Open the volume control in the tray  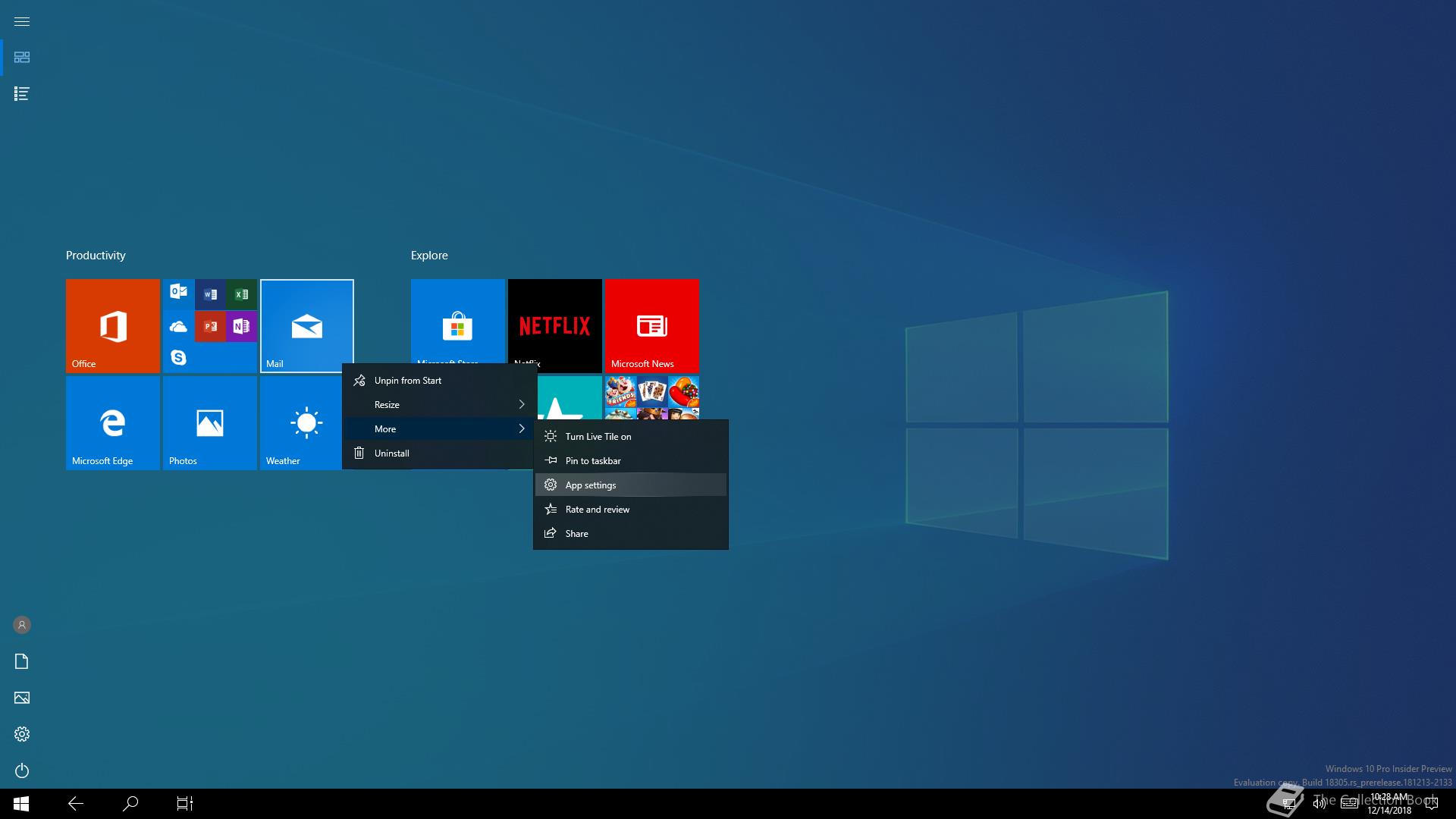[1319, 804]
